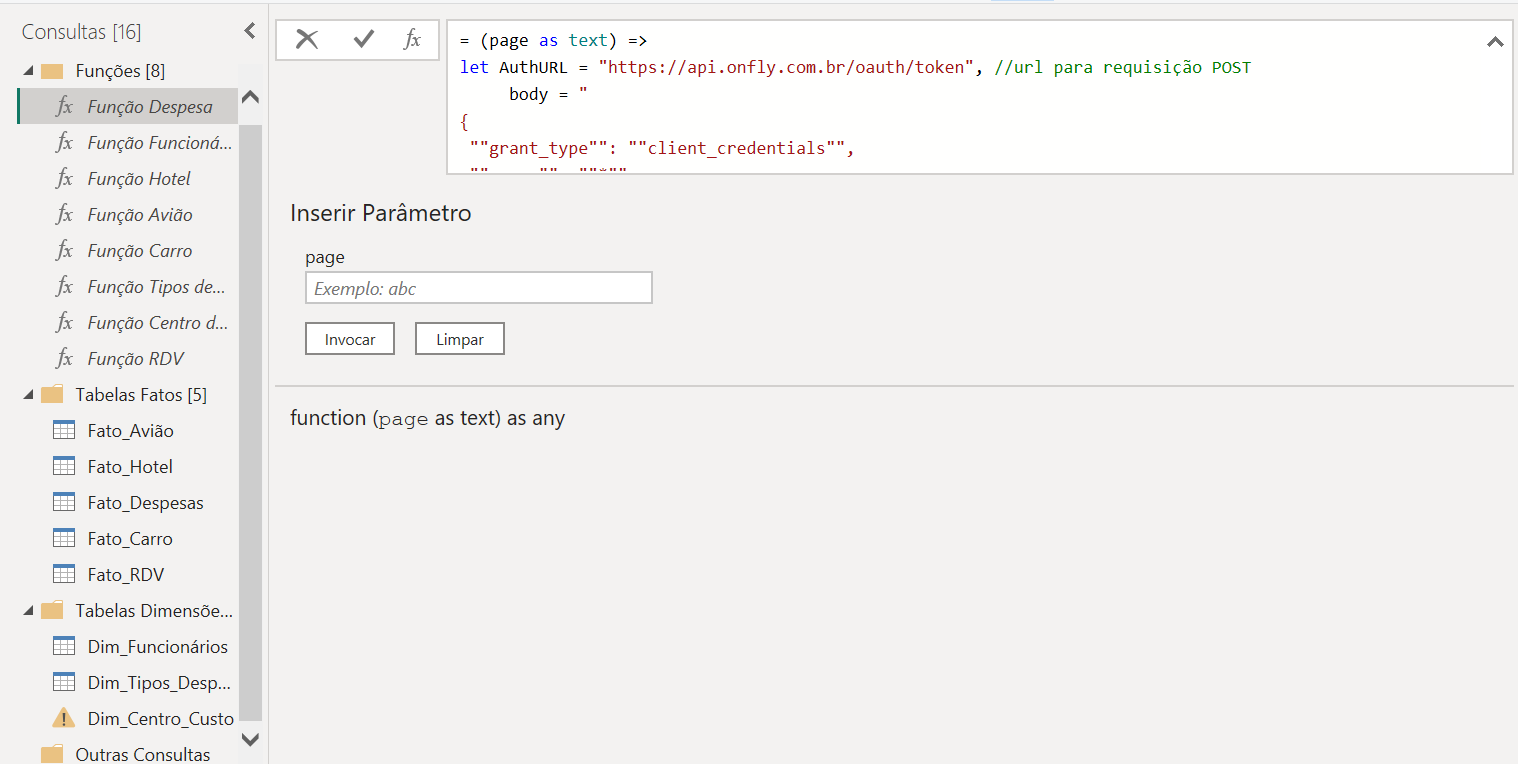Select the Fato_Avião table

click(x=128, y=431)
